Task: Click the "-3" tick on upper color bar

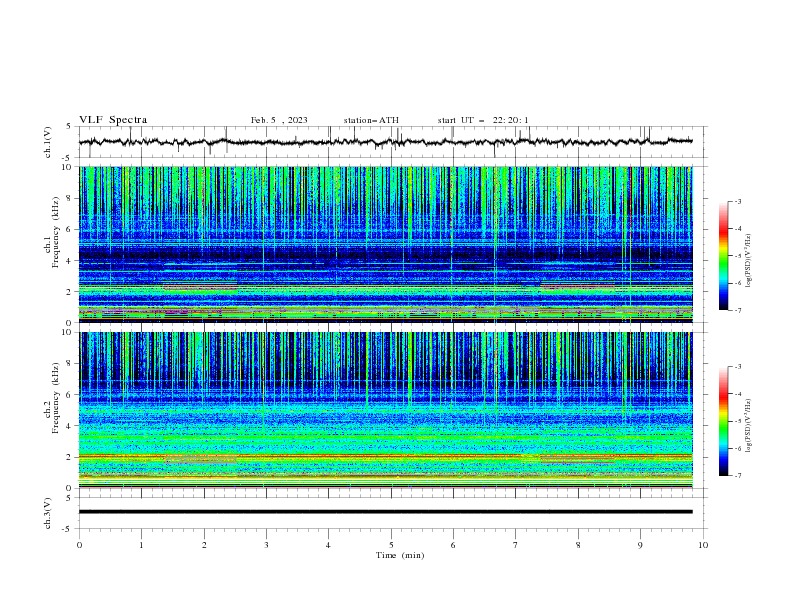Action: tap(737, 201)
